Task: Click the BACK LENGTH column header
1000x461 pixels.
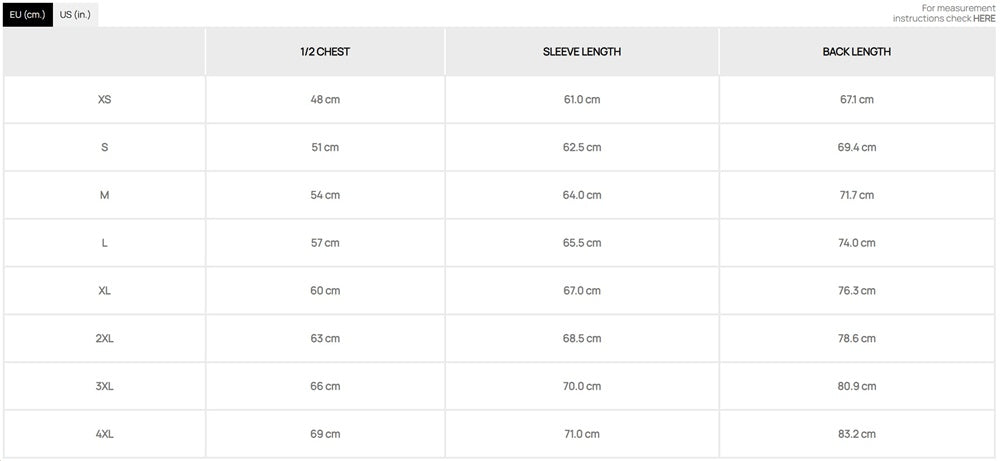Action: pos(857,52)
